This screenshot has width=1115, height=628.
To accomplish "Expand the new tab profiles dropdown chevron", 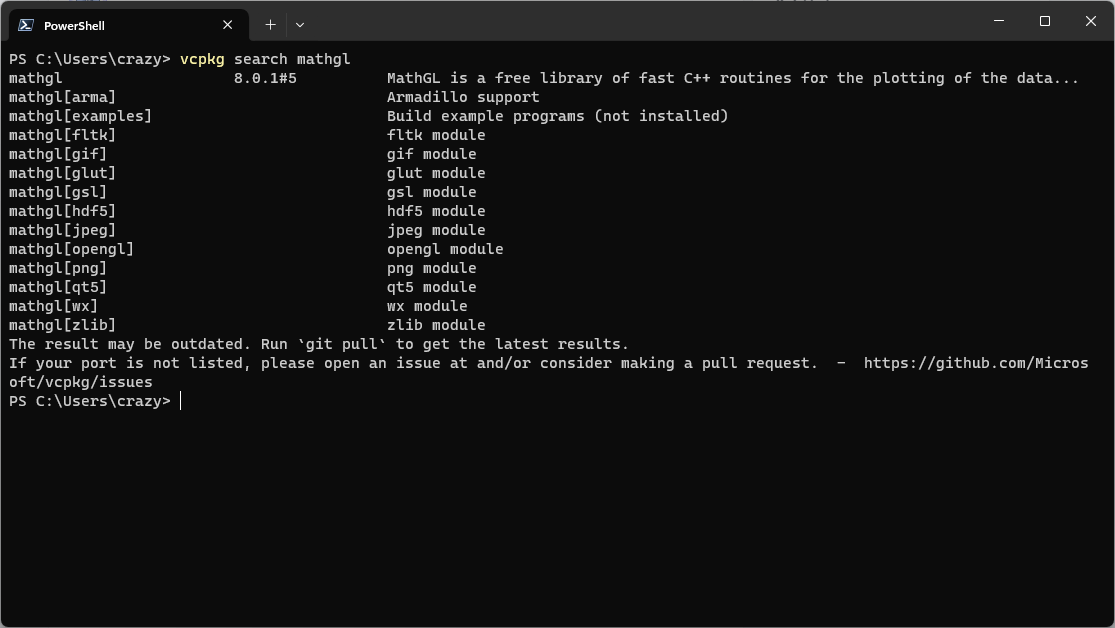I will coord(299,25).
